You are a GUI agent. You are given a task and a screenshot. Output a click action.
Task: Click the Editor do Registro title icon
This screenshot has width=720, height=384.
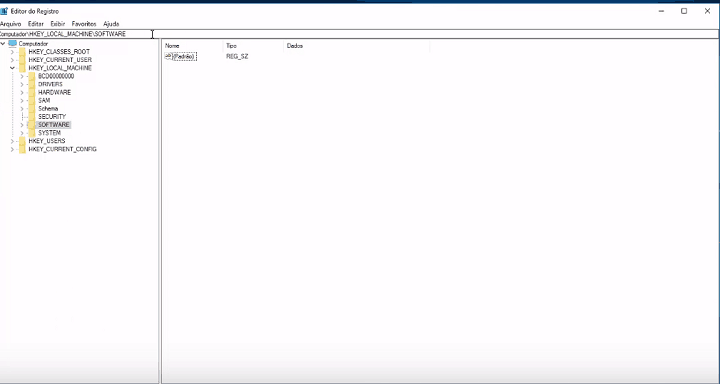point(4,11)
